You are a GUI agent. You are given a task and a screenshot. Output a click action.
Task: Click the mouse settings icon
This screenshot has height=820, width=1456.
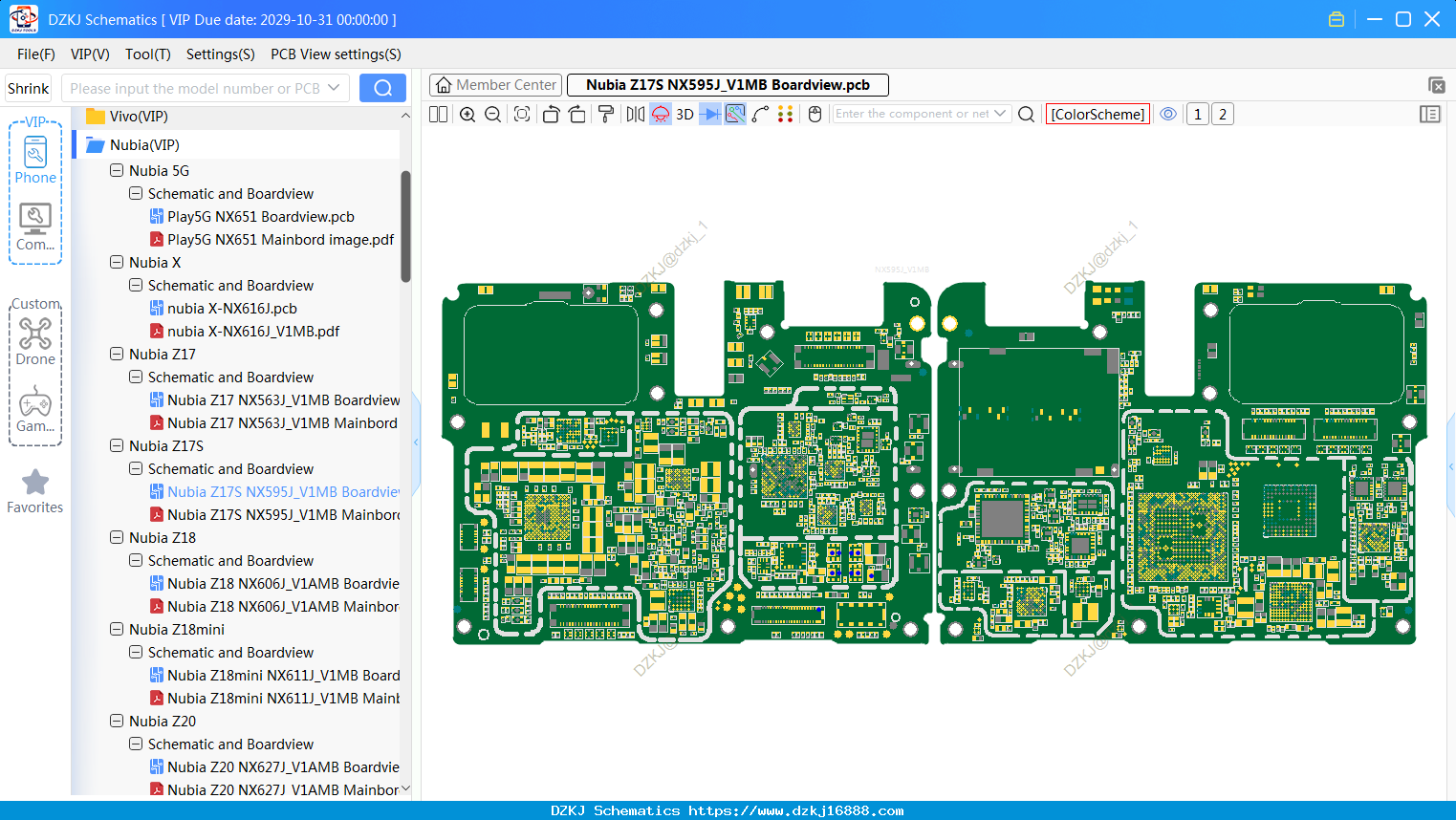coord(815,114)
